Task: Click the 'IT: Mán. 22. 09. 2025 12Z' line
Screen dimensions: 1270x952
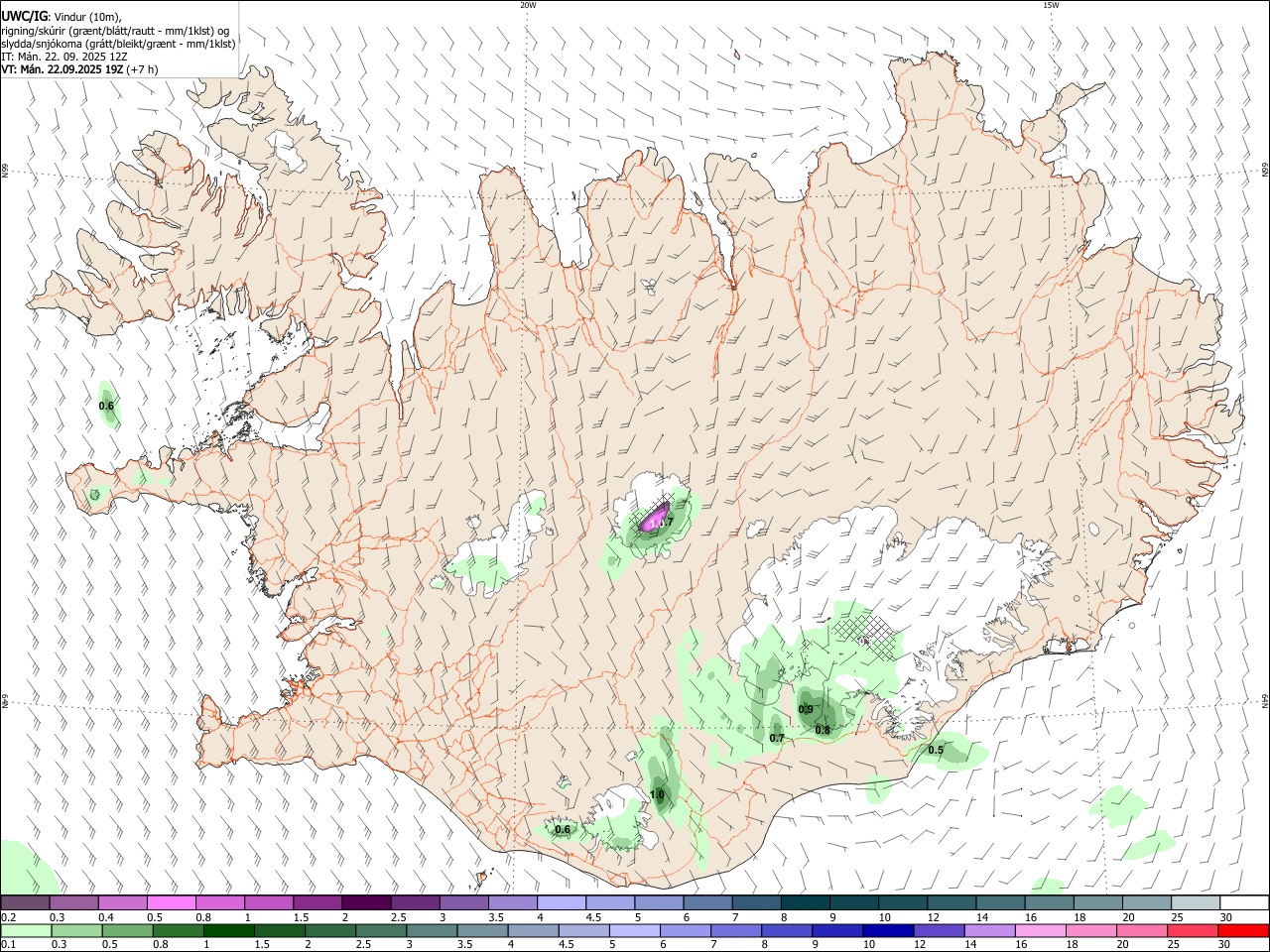Action: [x=64, y=57]
